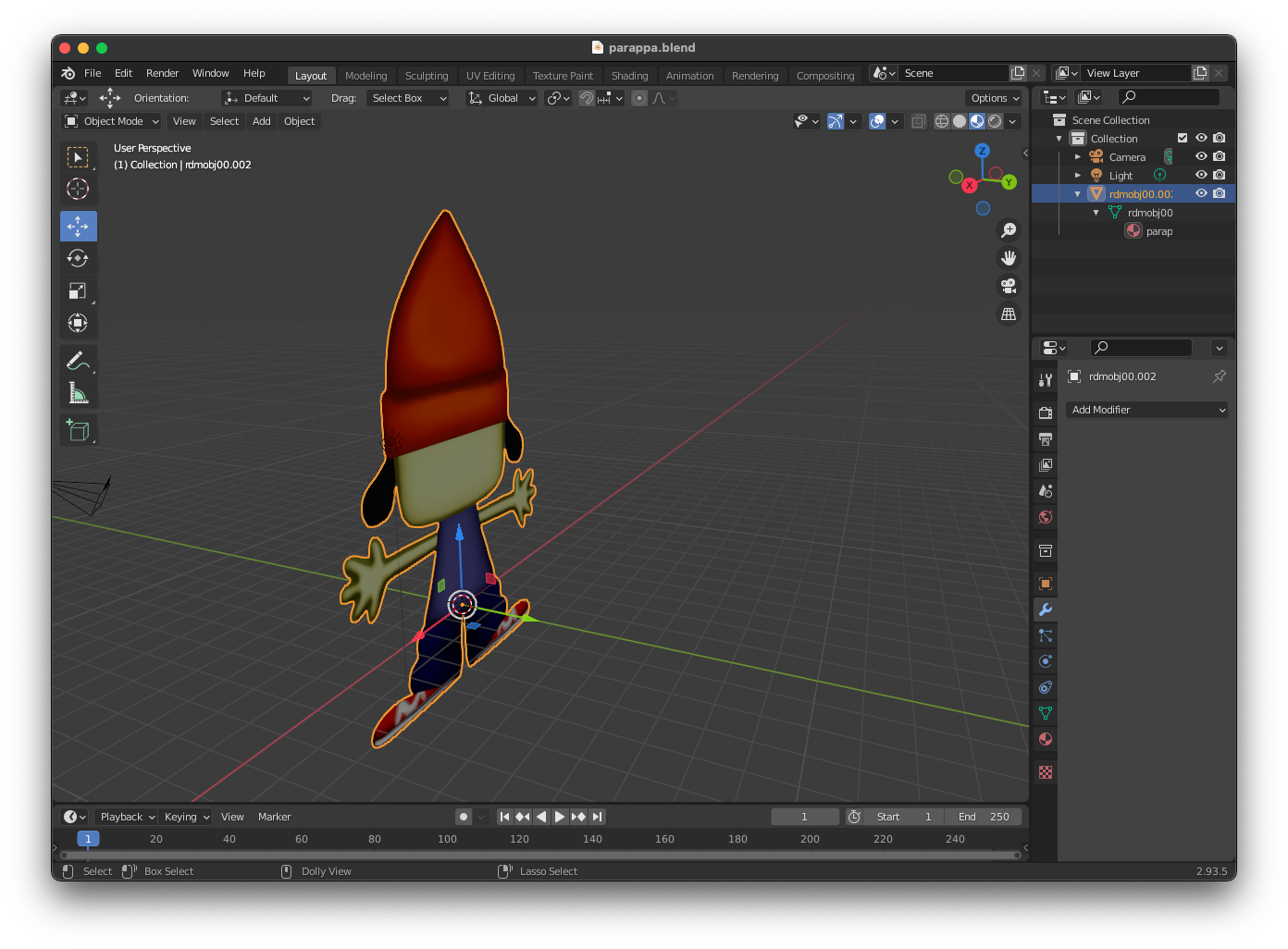1288x949 pixels.
Task: Open the Texture properties tab
Action: click(x=1046, y=772)
